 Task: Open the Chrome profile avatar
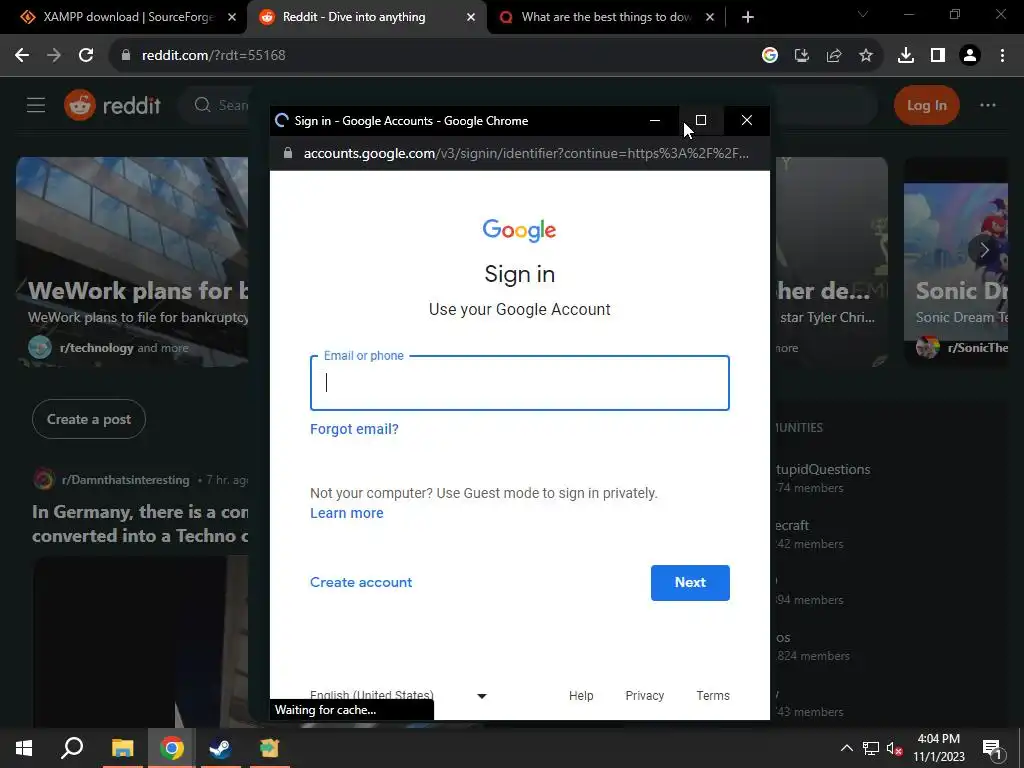(x=970, y=56)
